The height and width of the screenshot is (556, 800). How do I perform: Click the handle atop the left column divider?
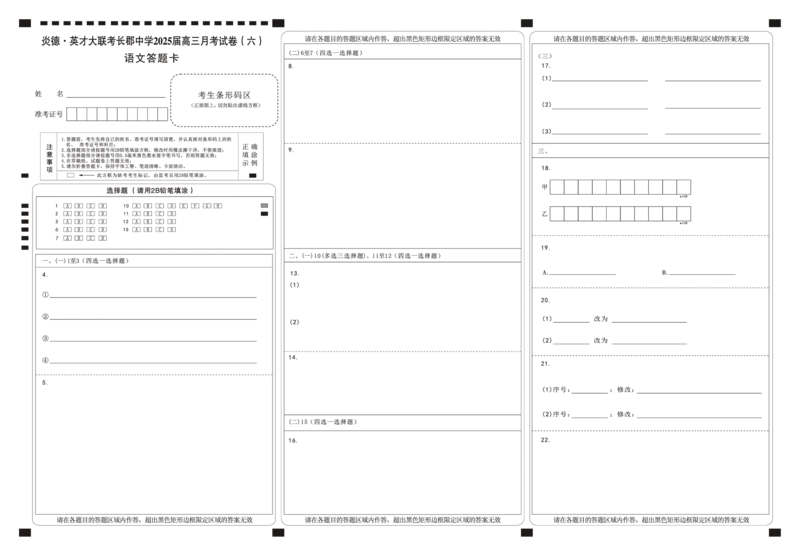(x=279, y=22)
